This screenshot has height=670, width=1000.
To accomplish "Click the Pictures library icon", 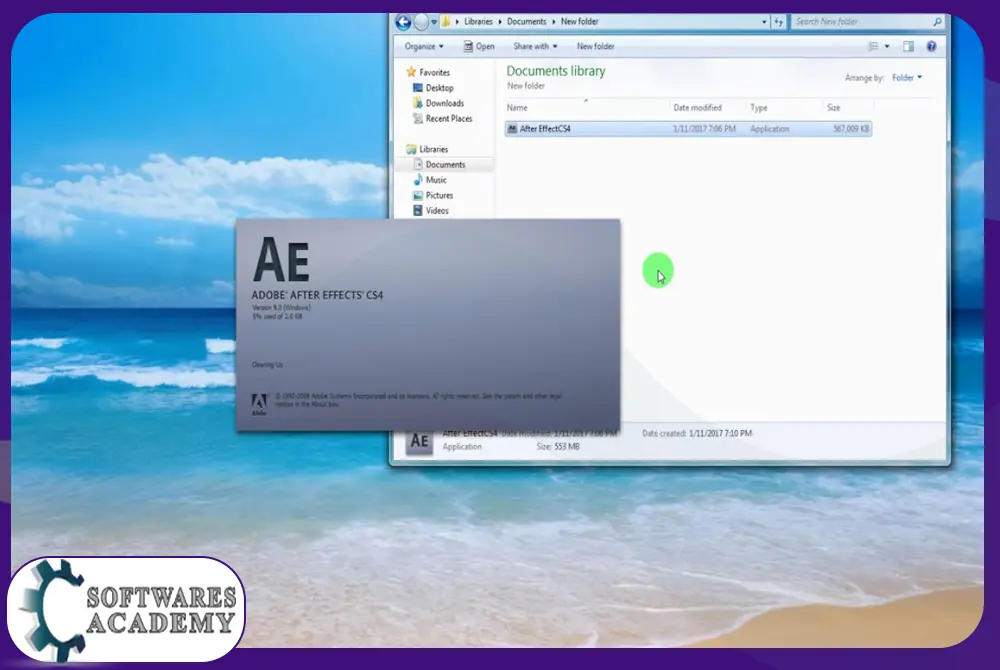I will click(x=418, y=195).
